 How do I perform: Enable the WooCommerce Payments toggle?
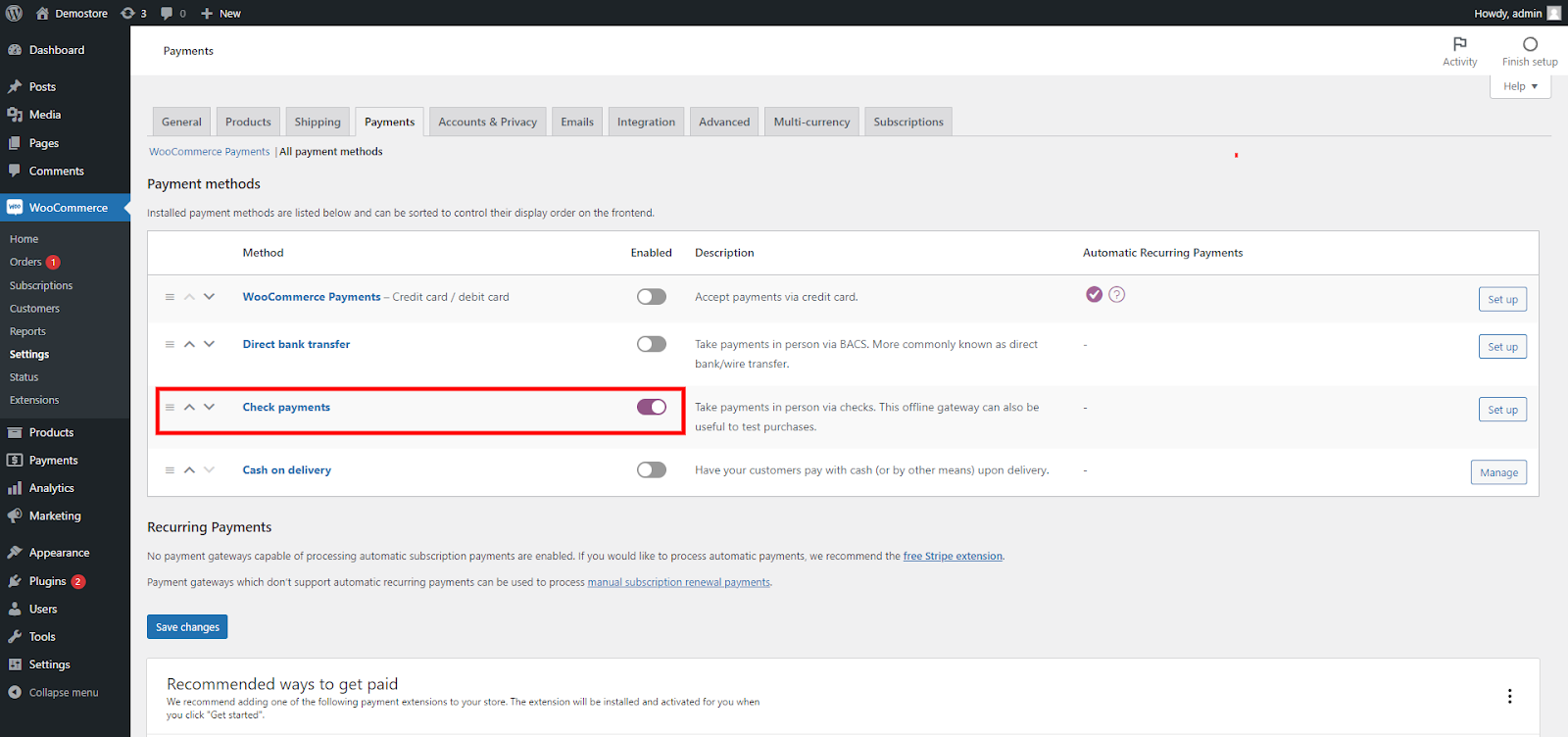[x=652, y=297]
